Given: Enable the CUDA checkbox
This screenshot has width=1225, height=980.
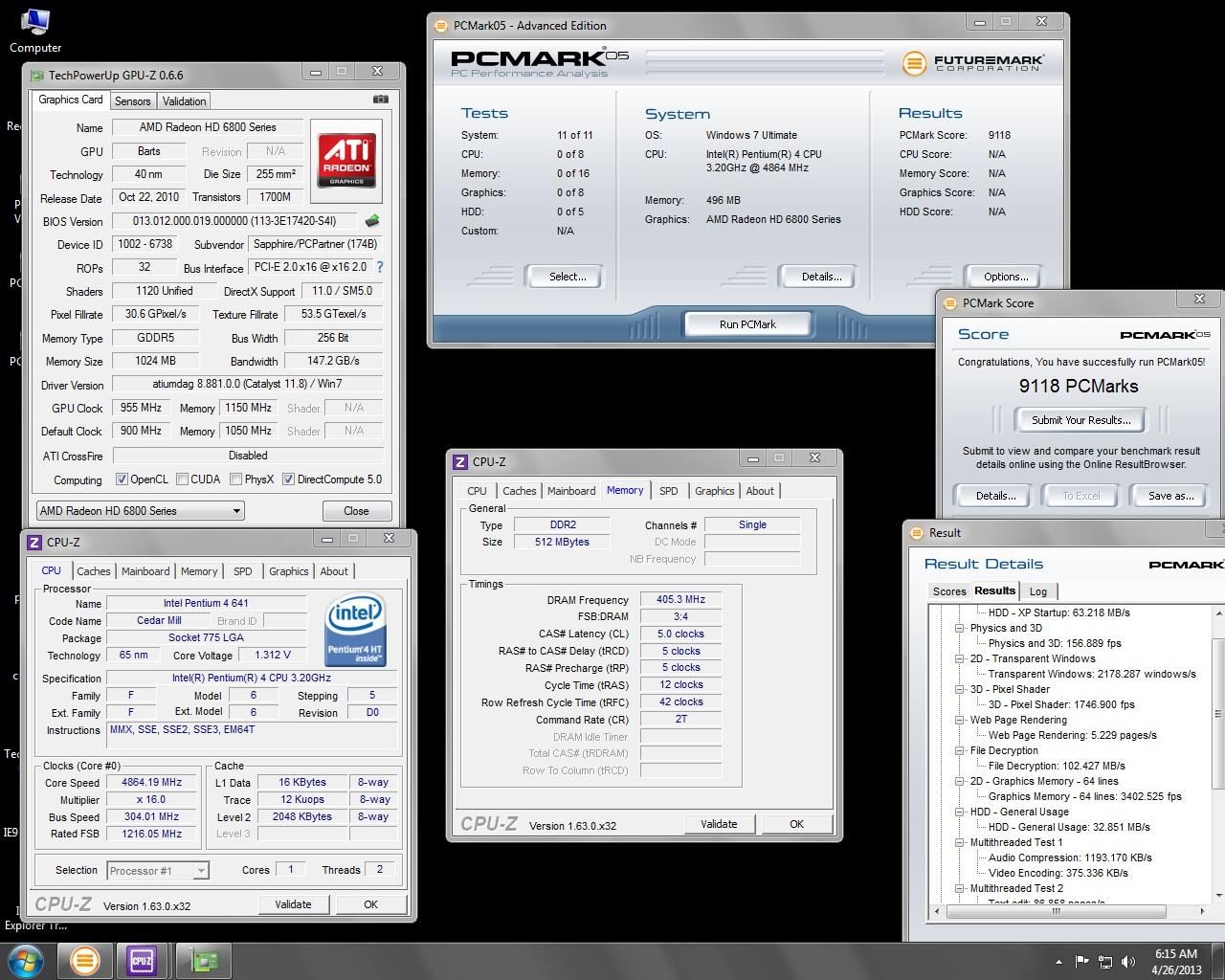Looking at the screenshot, I should (x=182, y=479).
